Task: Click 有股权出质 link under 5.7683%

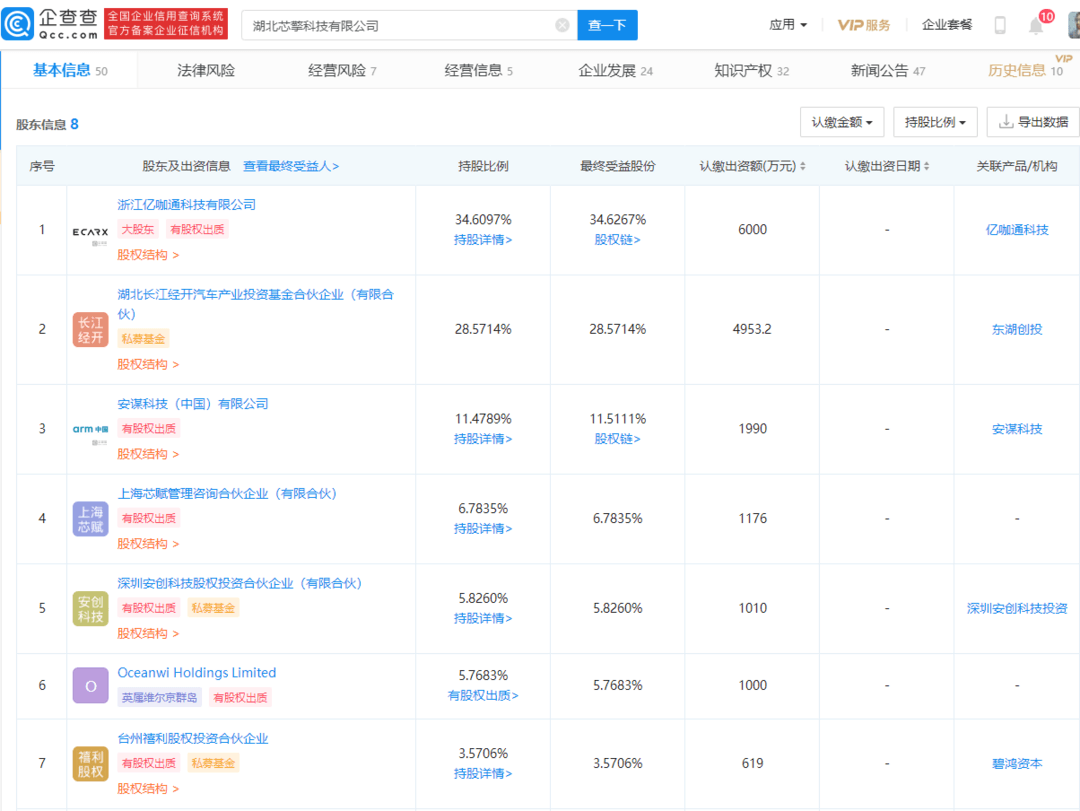Action: [x=483, y=696]
